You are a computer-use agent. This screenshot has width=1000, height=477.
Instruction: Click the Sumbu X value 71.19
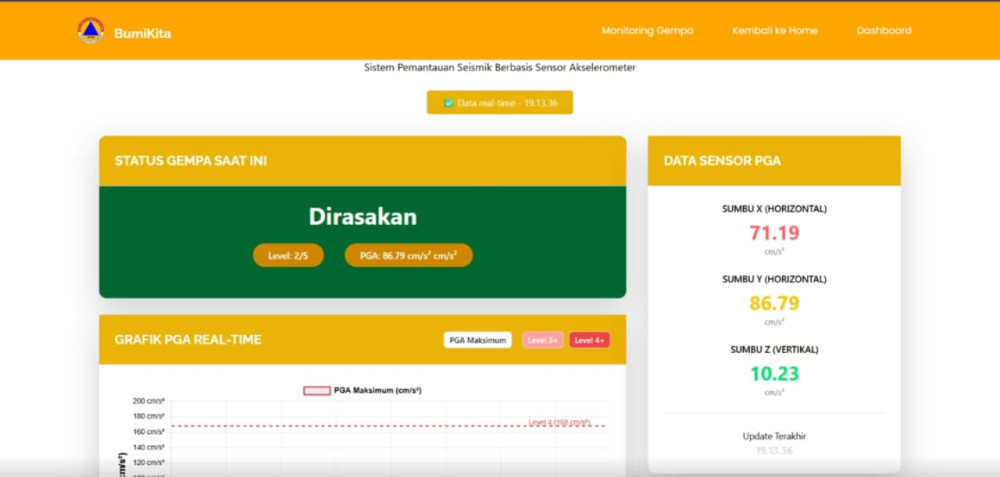pos(774,233)
